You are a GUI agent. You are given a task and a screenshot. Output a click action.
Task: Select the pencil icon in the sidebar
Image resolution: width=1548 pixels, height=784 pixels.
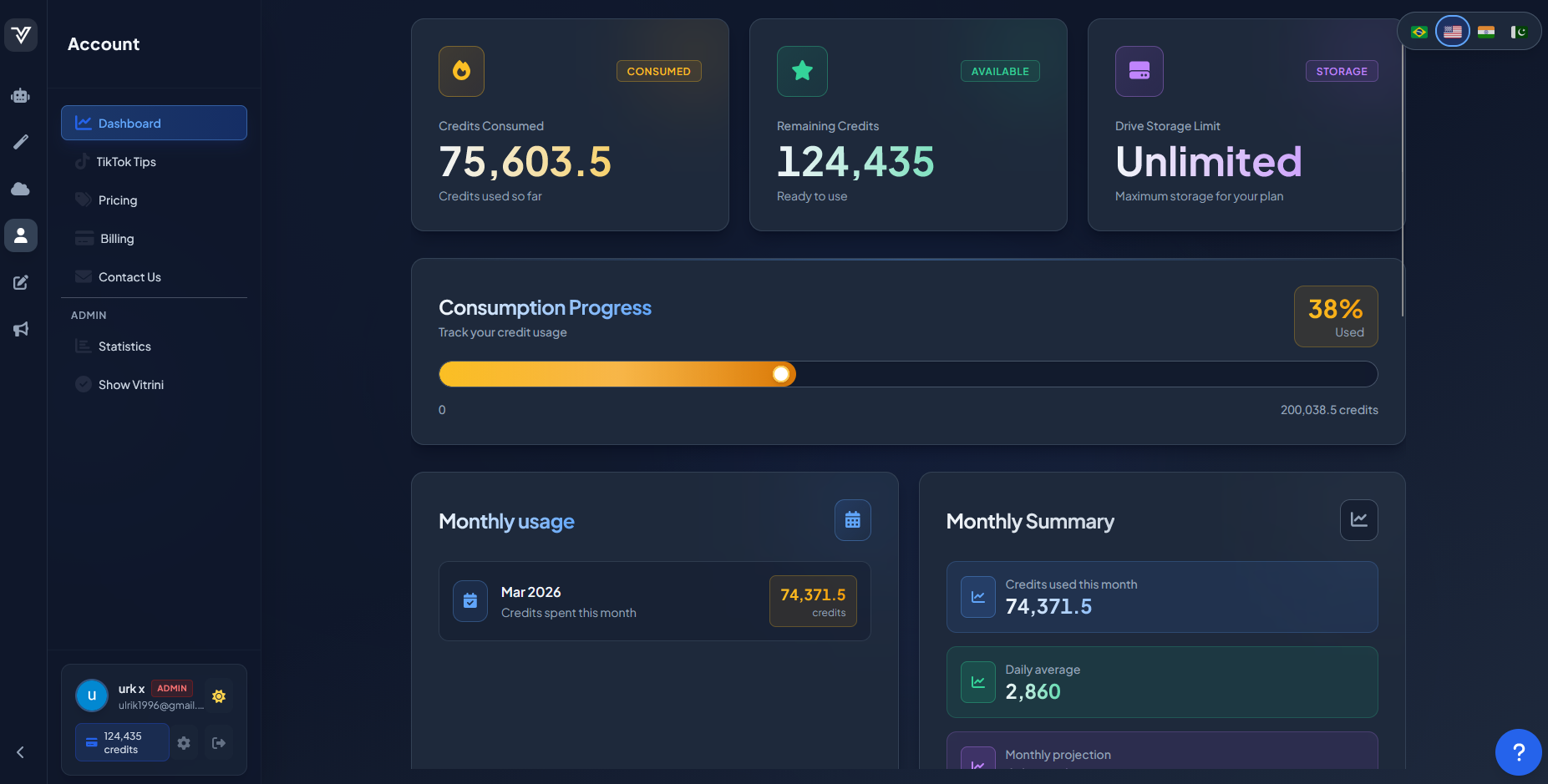[x=21, y=142]
